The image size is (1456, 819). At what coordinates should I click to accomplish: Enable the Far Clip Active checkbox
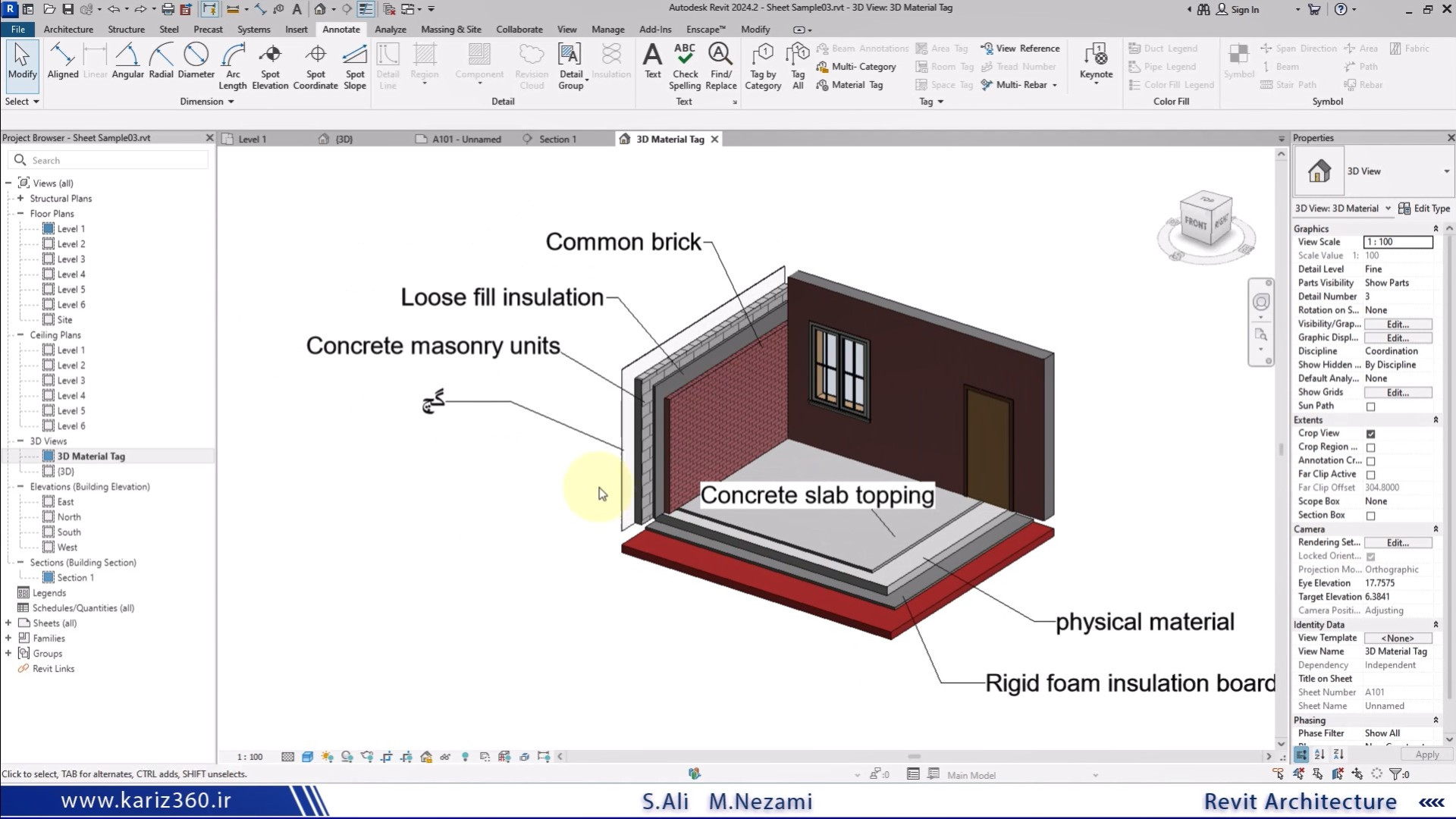tap(1370, 475)
